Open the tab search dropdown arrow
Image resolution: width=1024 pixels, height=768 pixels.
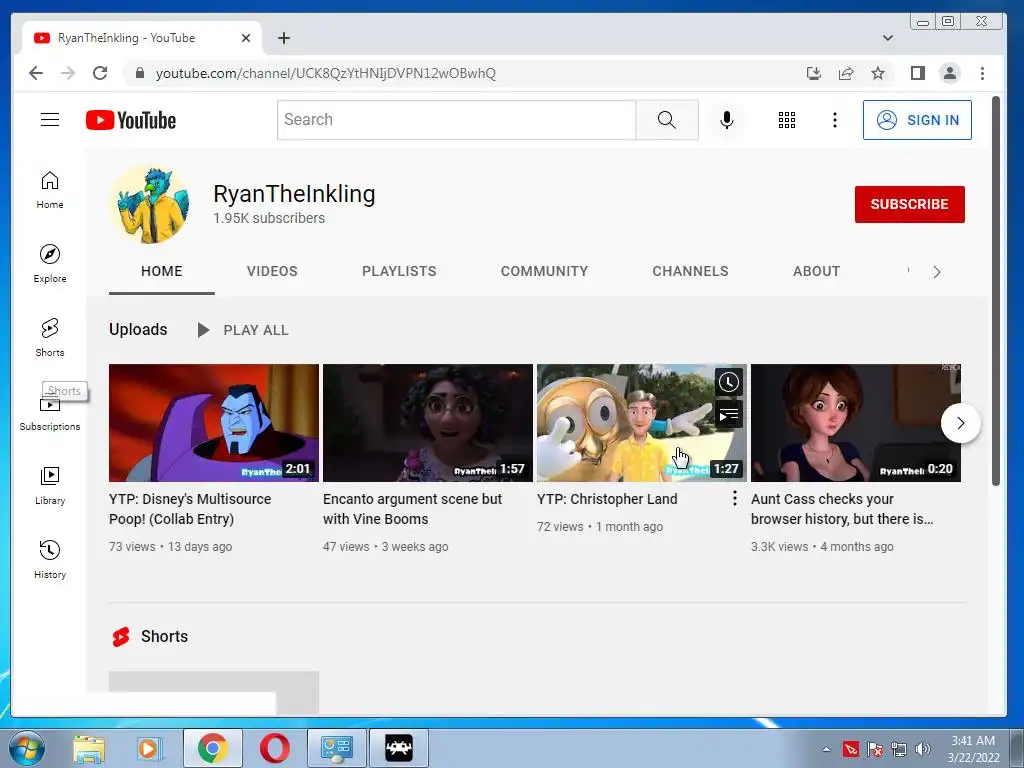[x=888, y=38]
